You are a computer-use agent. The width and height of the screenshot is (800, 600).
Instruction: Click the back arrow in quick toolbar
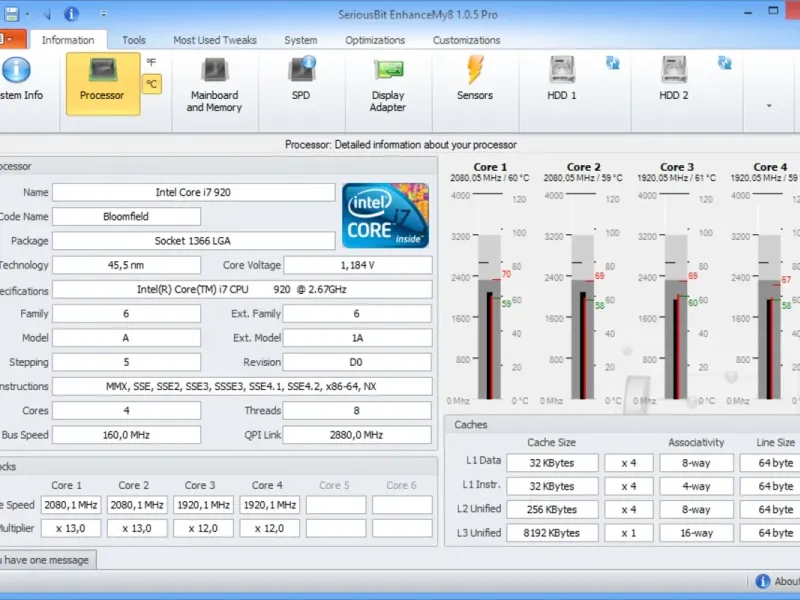[x=47, y=14]
